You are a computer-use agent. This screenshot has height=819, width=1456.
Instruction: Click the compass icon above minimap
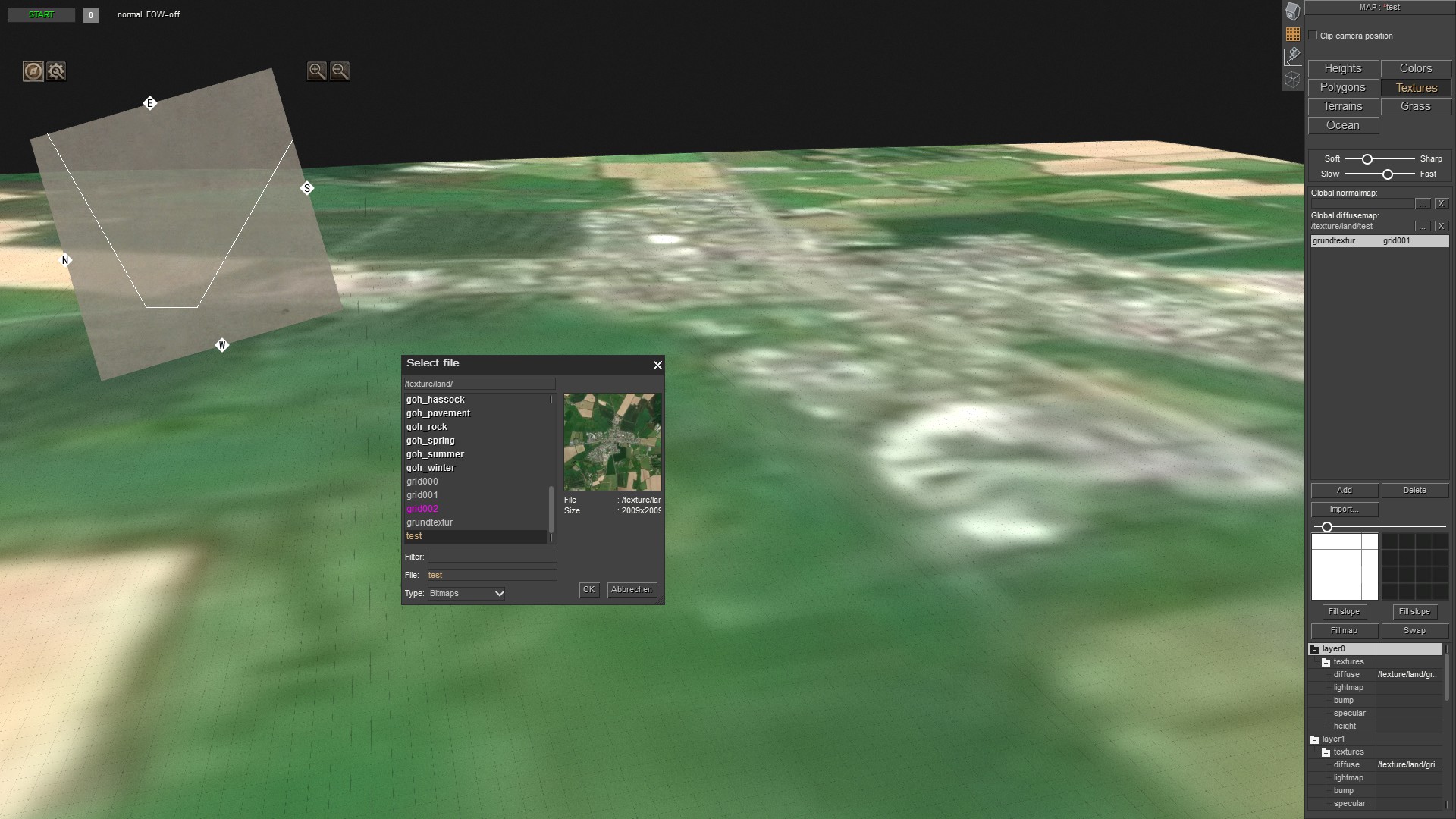click(x=33, y=71)
